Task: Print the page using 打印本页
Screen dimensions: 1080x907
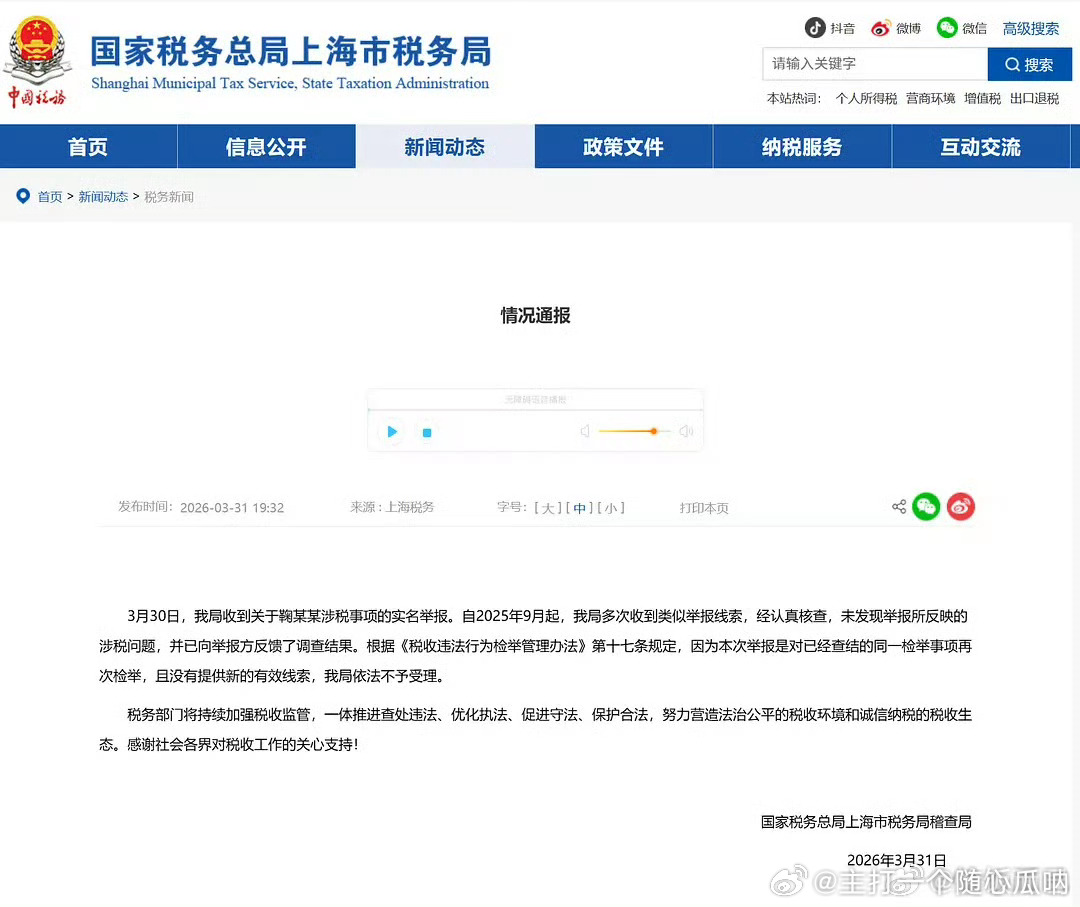Action: coord(703,508)
